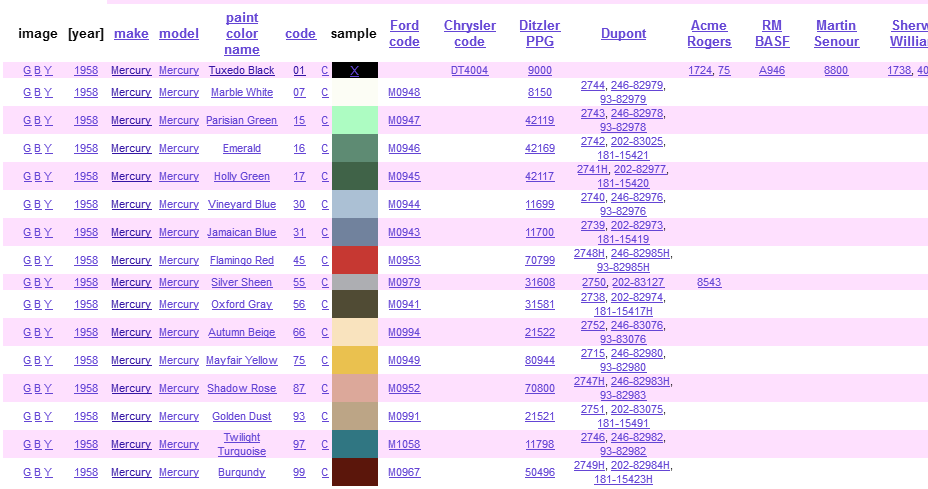Select the Jamaican Blue color swatch
Image resolution: width=928 pixels, height=489 pixels.
(x=355, y=232)
